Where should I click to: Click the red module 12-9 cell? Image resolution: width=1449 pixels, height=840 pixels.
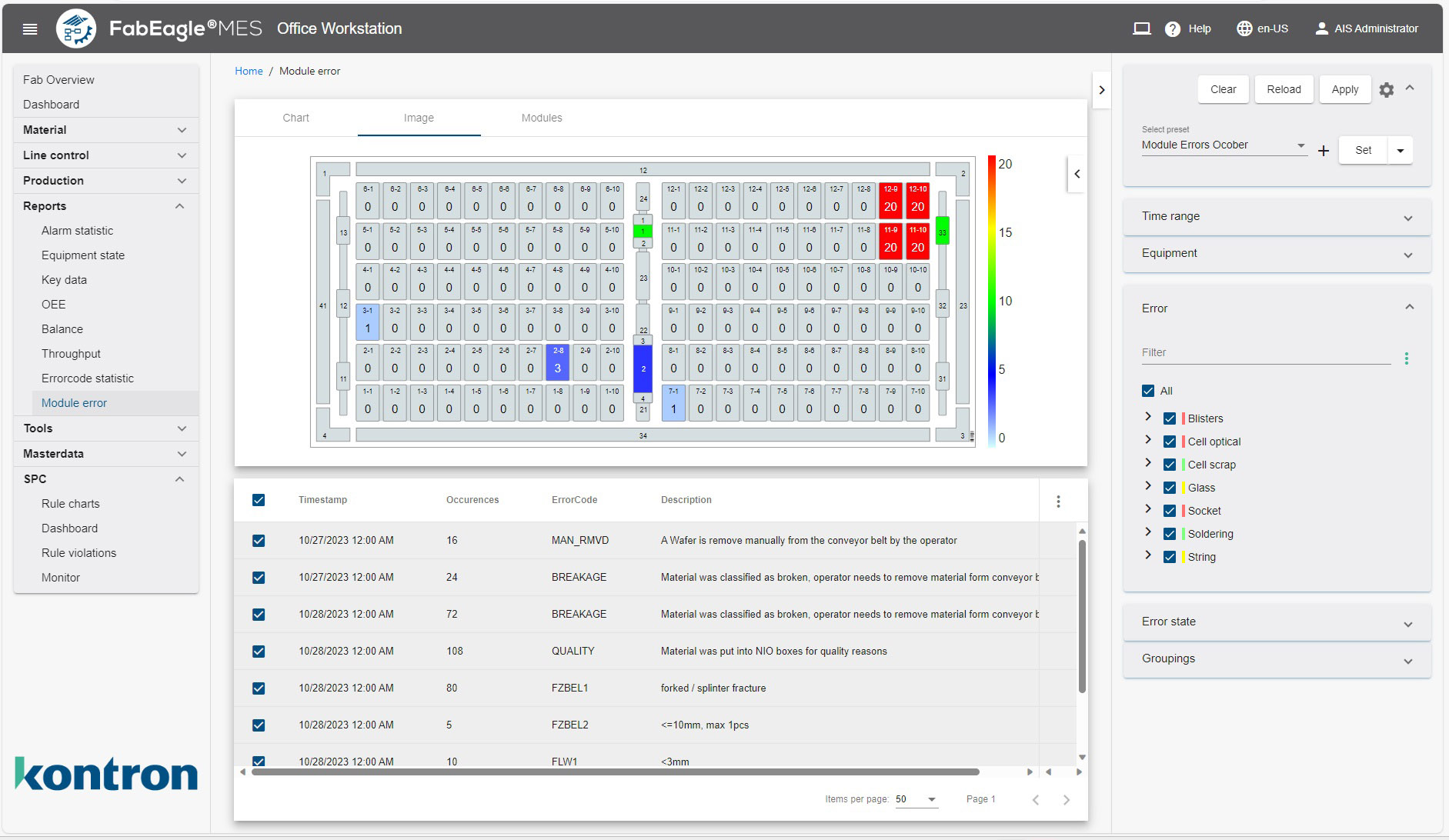coord(890,201)
